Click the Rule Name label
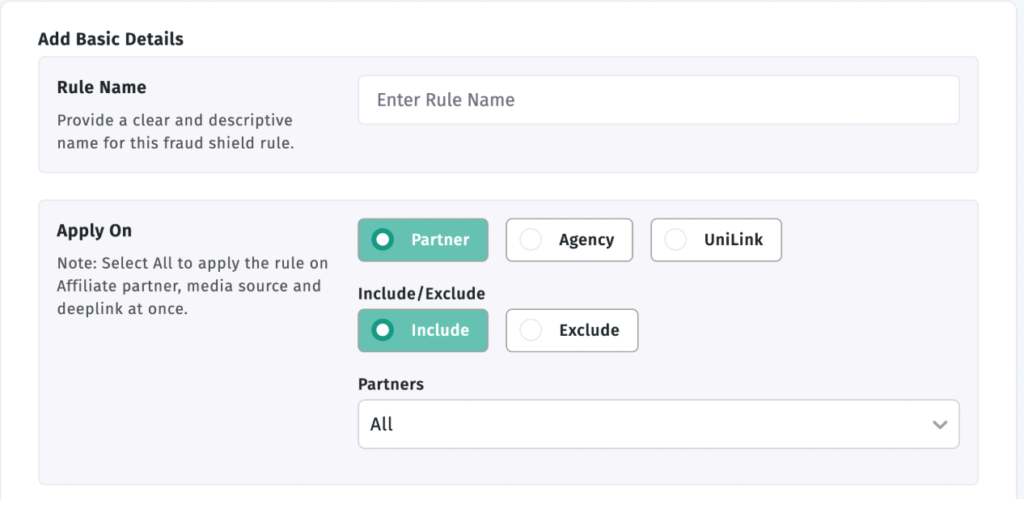 tap(101, 88)
